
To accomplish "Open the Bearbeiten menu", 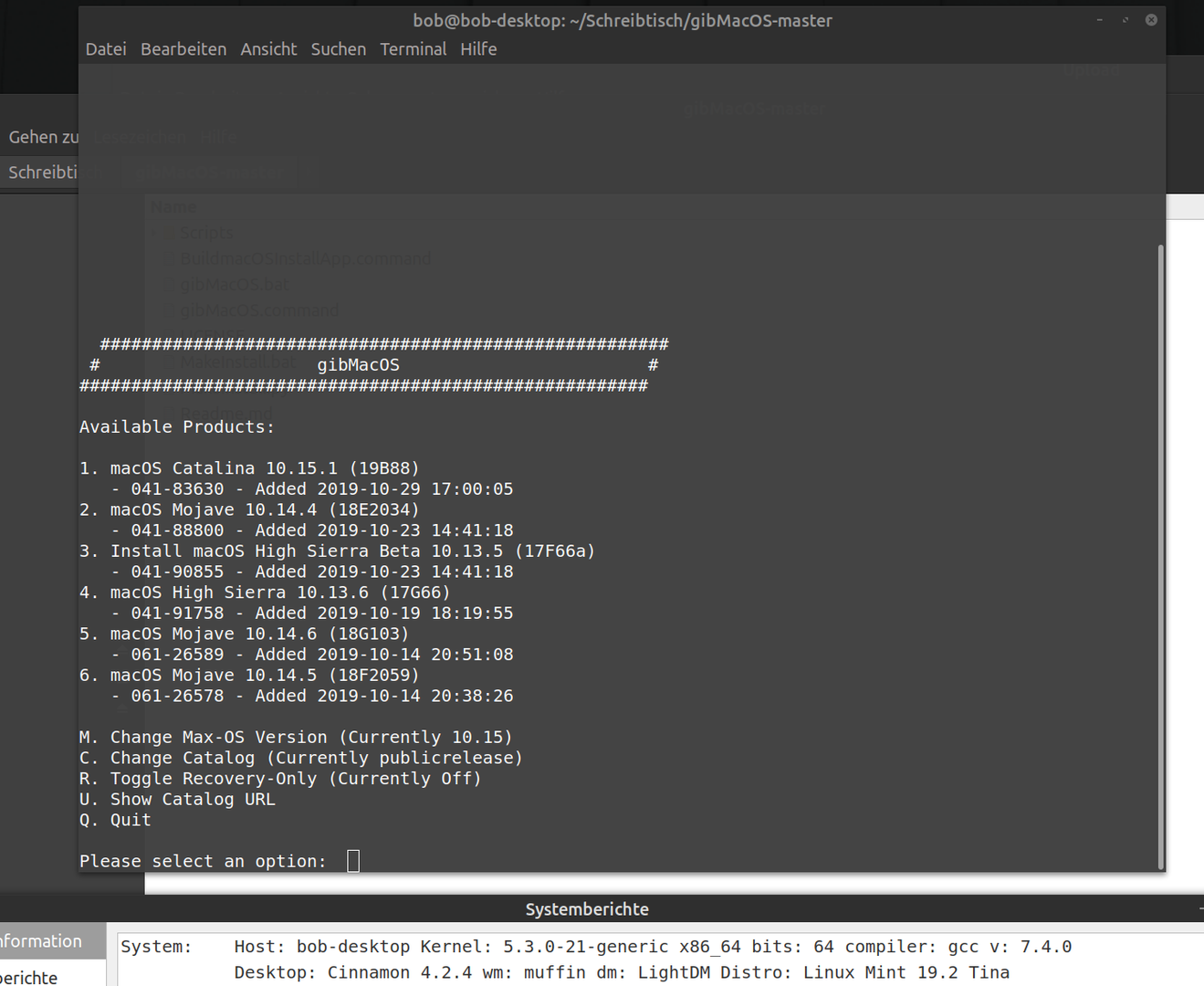I will 183,49.
